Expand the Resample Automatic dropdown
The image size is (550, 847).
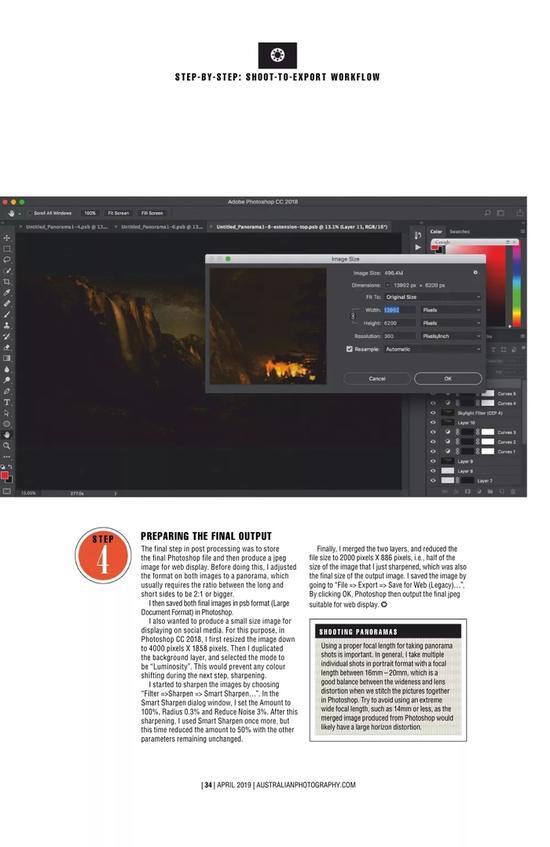(x=432, y=349)
